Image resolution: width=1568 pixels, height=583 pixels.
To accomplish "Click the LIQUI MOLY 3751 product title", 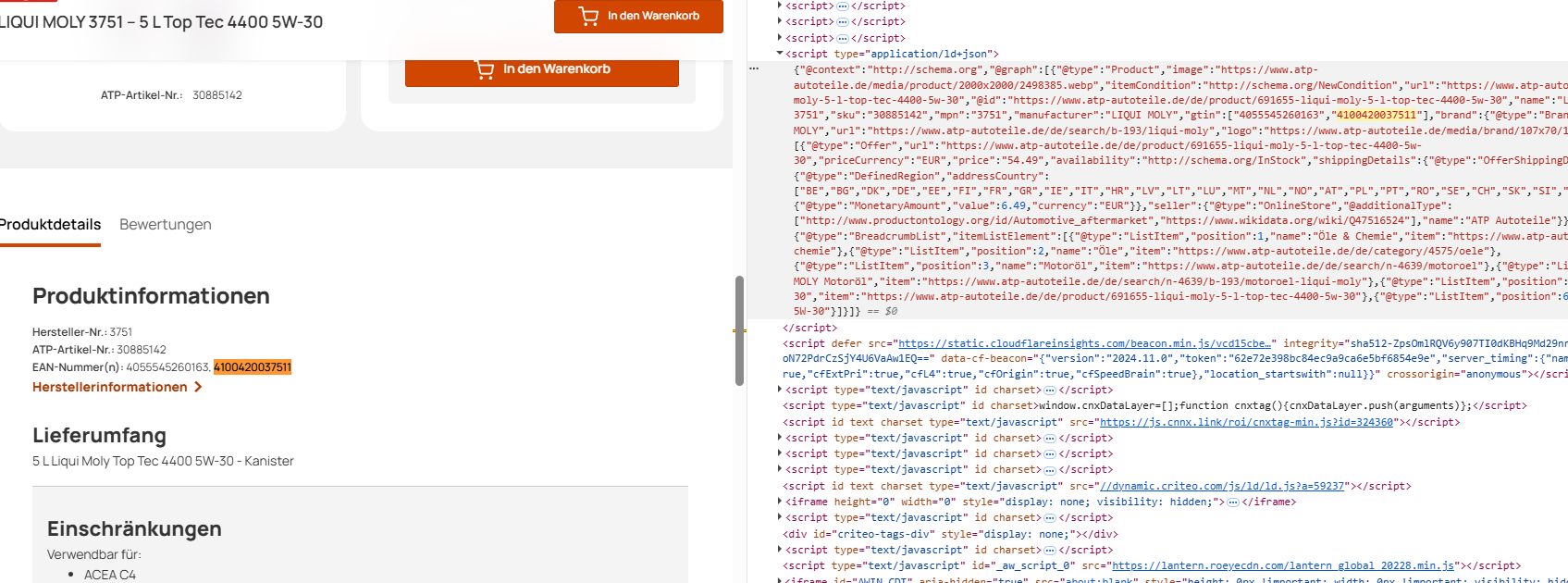I will click(x=161, y=22).
